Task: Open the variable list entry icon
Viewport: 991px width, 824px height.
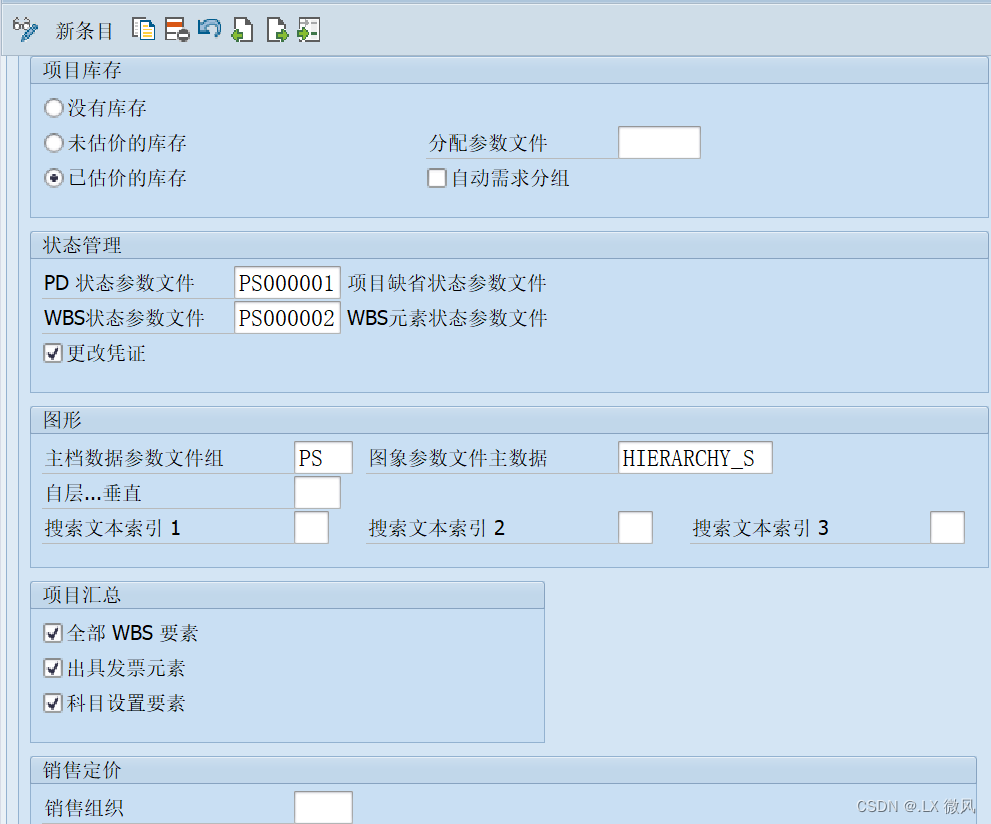Action: [x=308, y=29]
